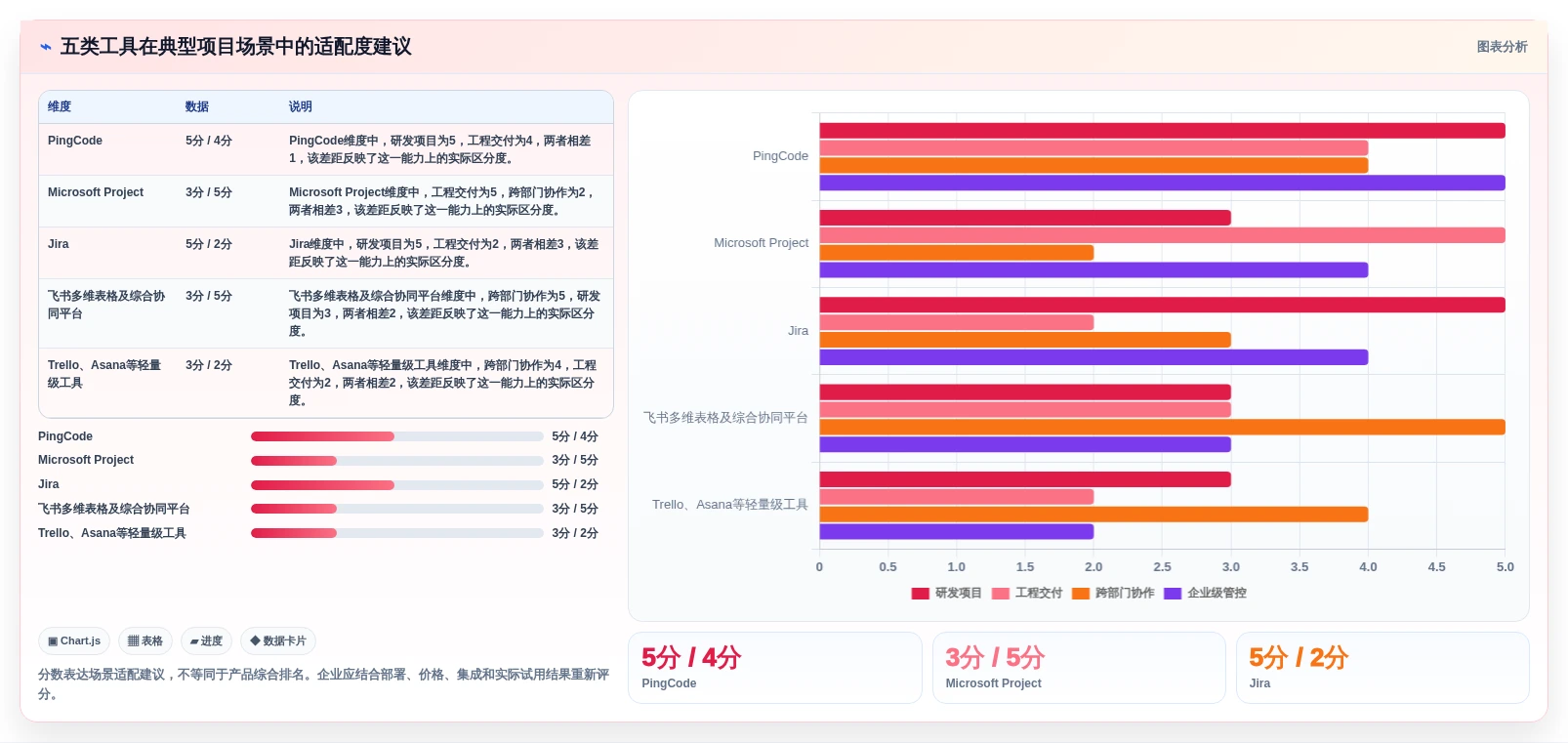Click the 维度 column header

click(x=60, y=106)
